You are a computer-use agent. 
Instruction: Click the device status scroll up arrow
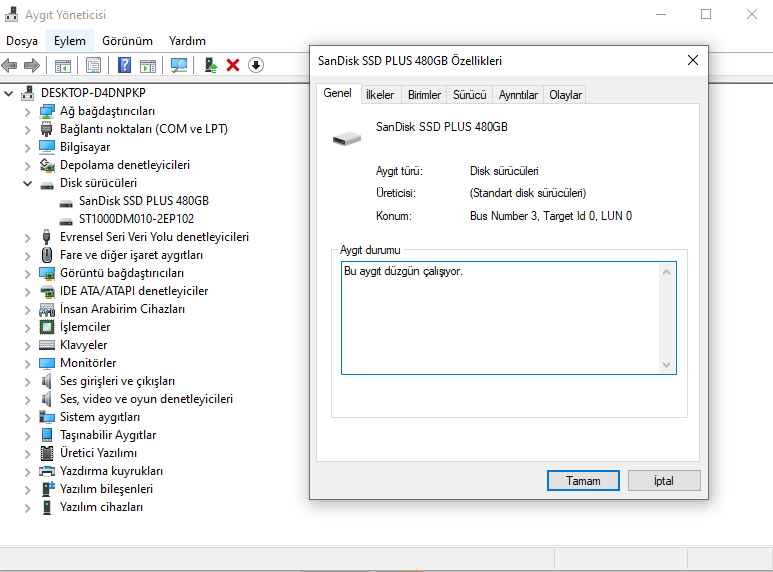pos(667,272)
